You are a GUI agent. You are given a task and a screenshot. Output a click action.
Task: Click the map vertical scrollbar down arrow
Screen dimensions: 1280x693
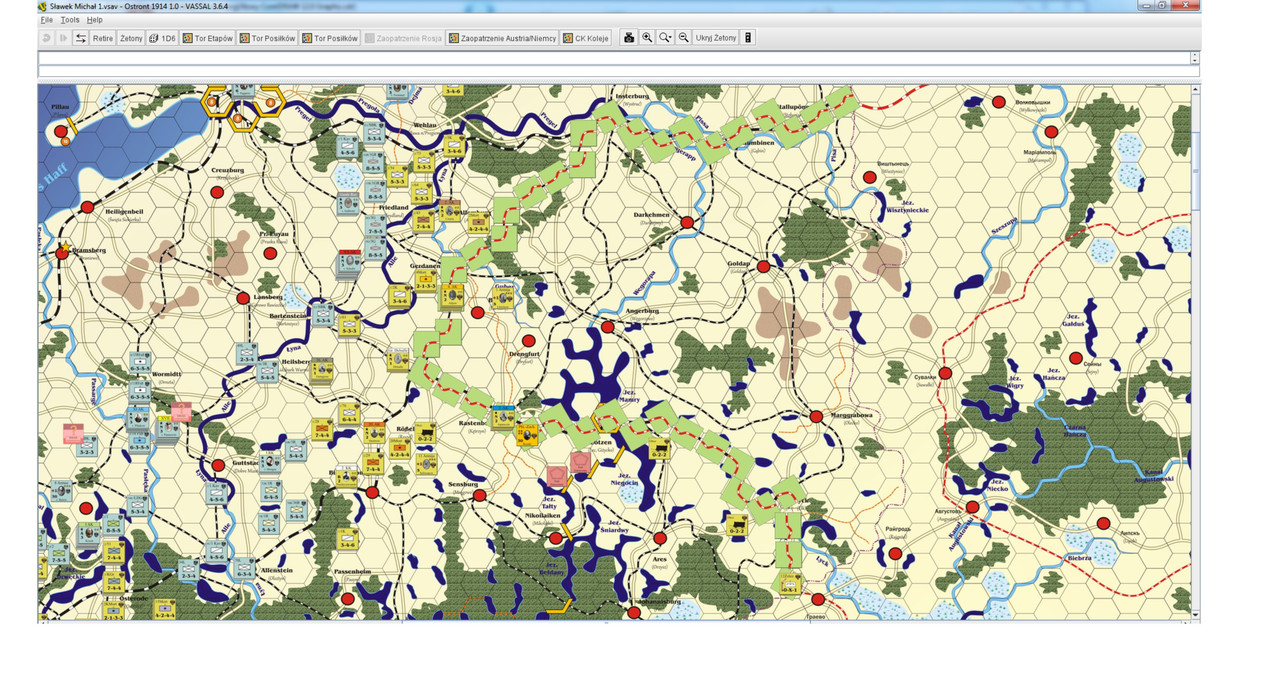pos(1196,614)
